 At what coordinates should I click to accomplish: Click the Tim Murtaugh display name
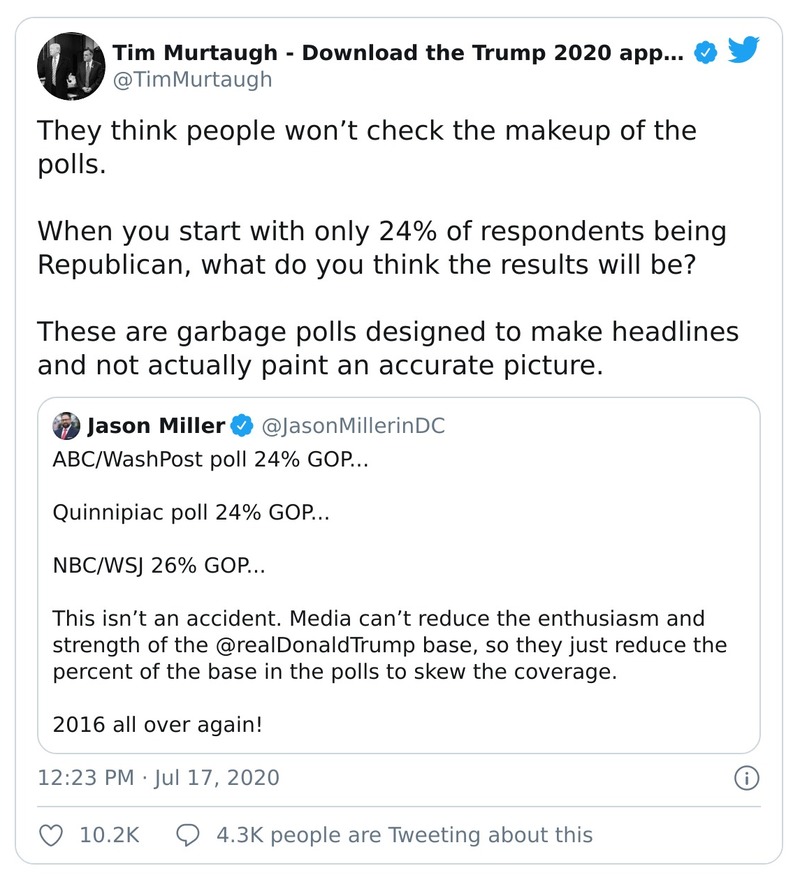pyautogui.click(x=398, y=52)
